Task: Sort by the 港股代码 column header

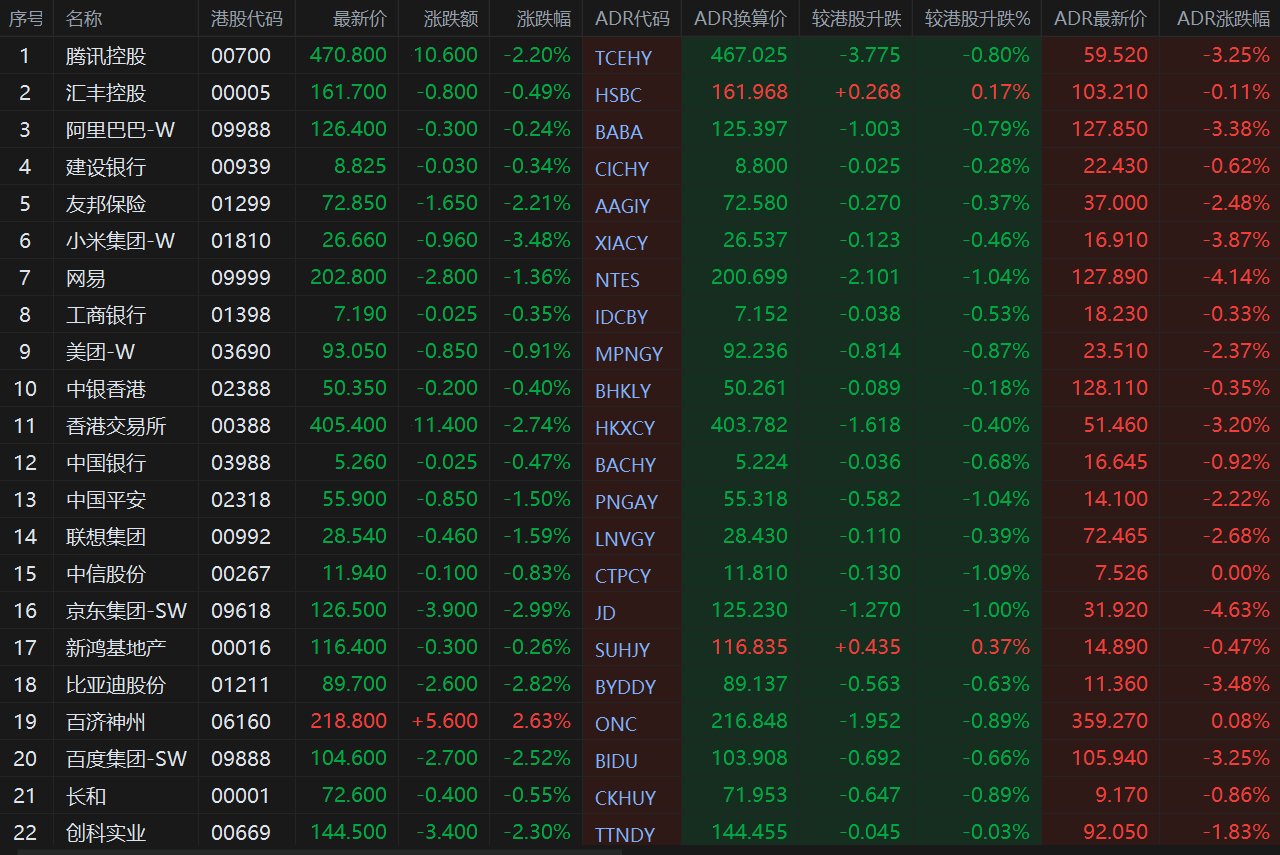Action: coord(246,18)
